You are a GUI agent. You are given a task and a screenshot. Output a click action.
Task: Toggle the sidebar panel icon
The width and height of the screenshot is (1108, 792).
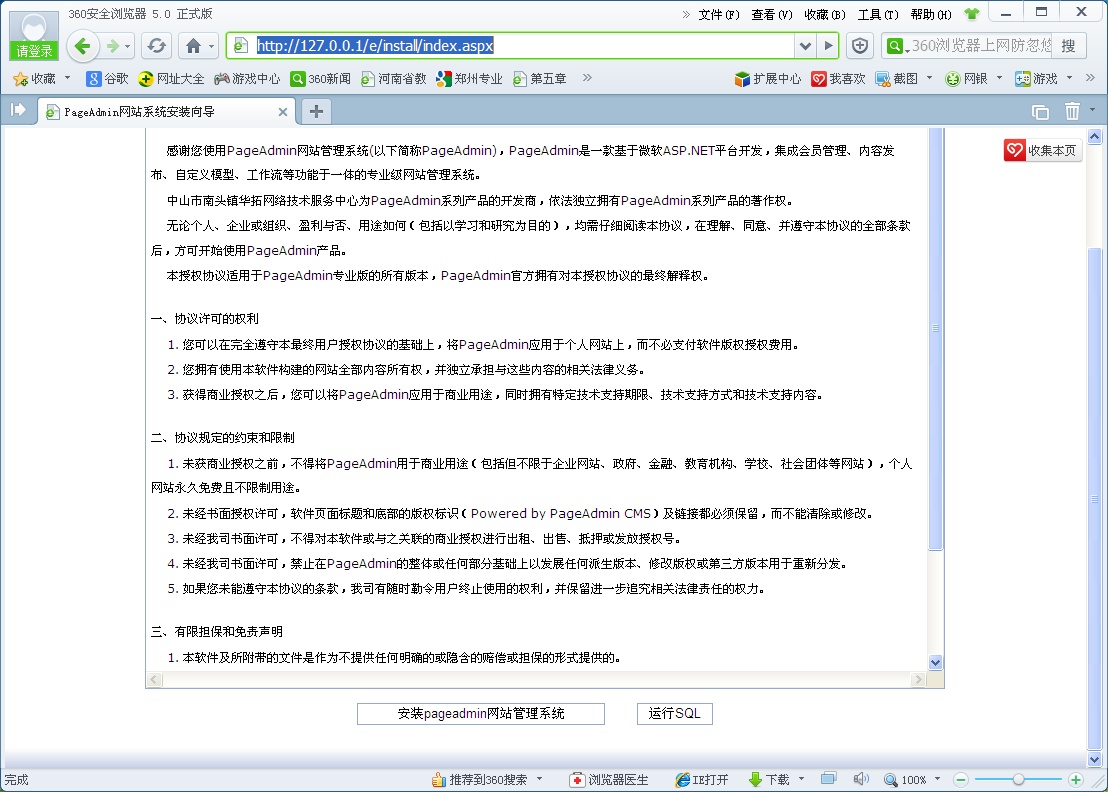point(18,110)
